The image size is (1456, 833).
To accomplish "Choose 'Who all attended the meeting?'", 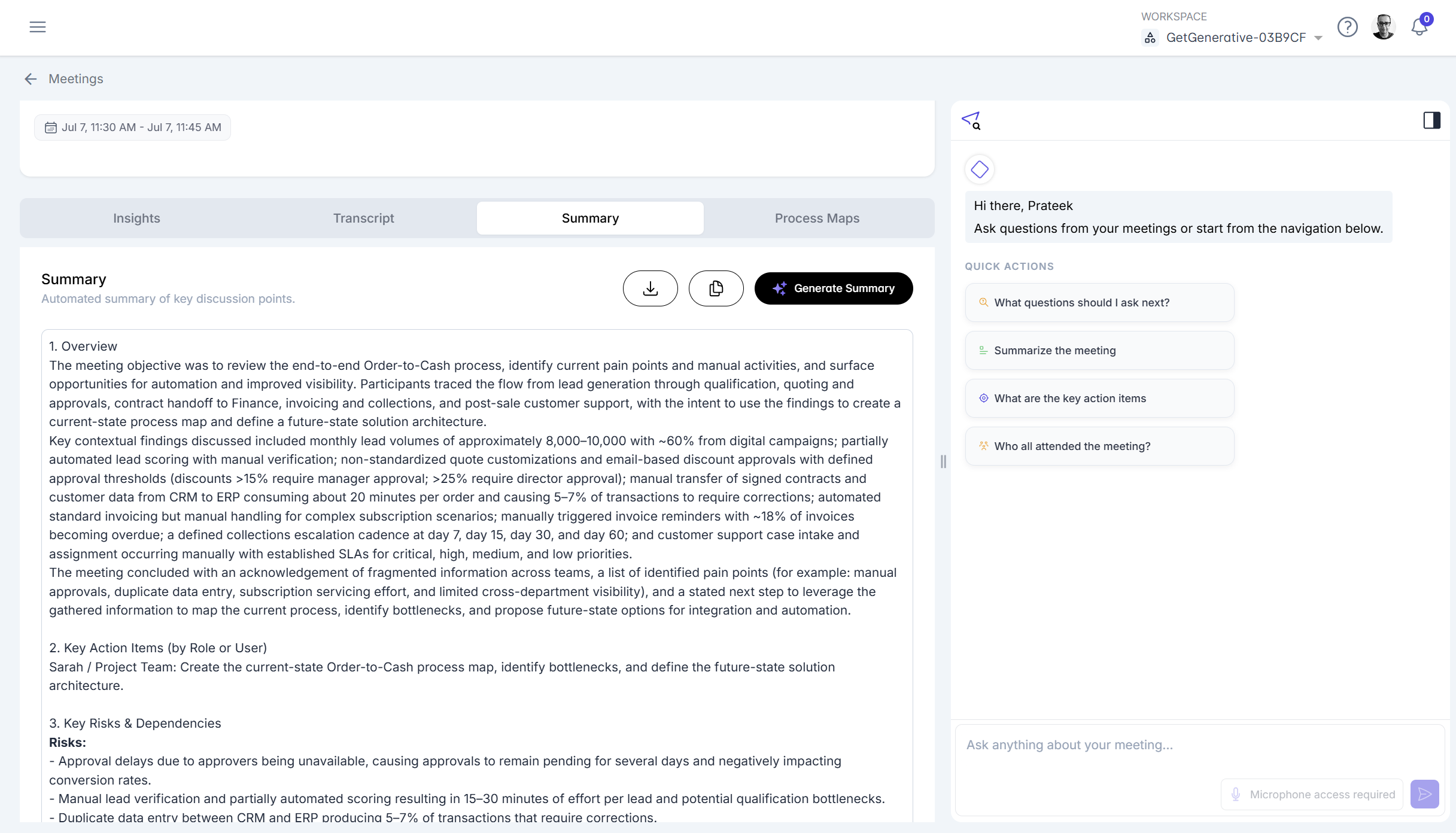I will 1099,446.
